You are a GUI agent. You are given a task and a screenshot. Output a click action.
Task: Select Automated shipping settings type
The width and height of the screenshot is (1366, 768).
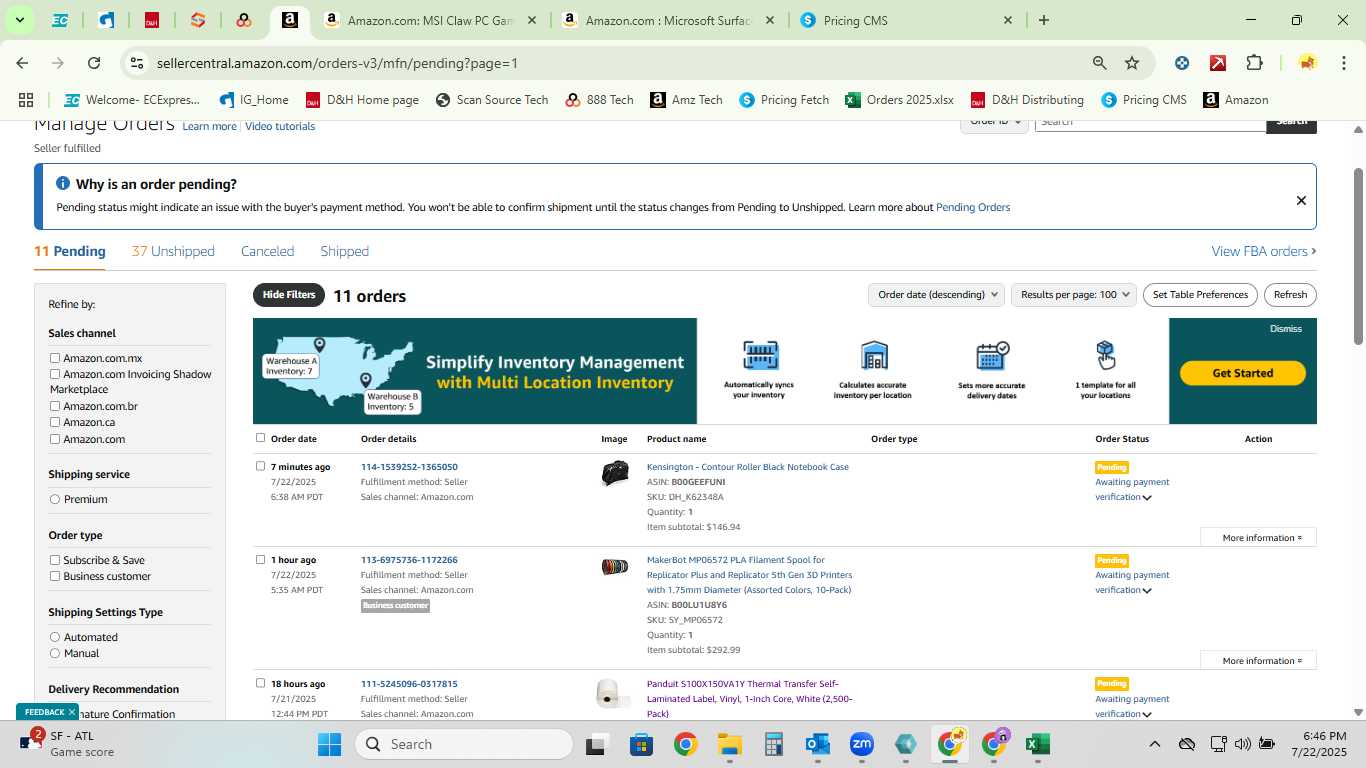click(x=55, y=637)
